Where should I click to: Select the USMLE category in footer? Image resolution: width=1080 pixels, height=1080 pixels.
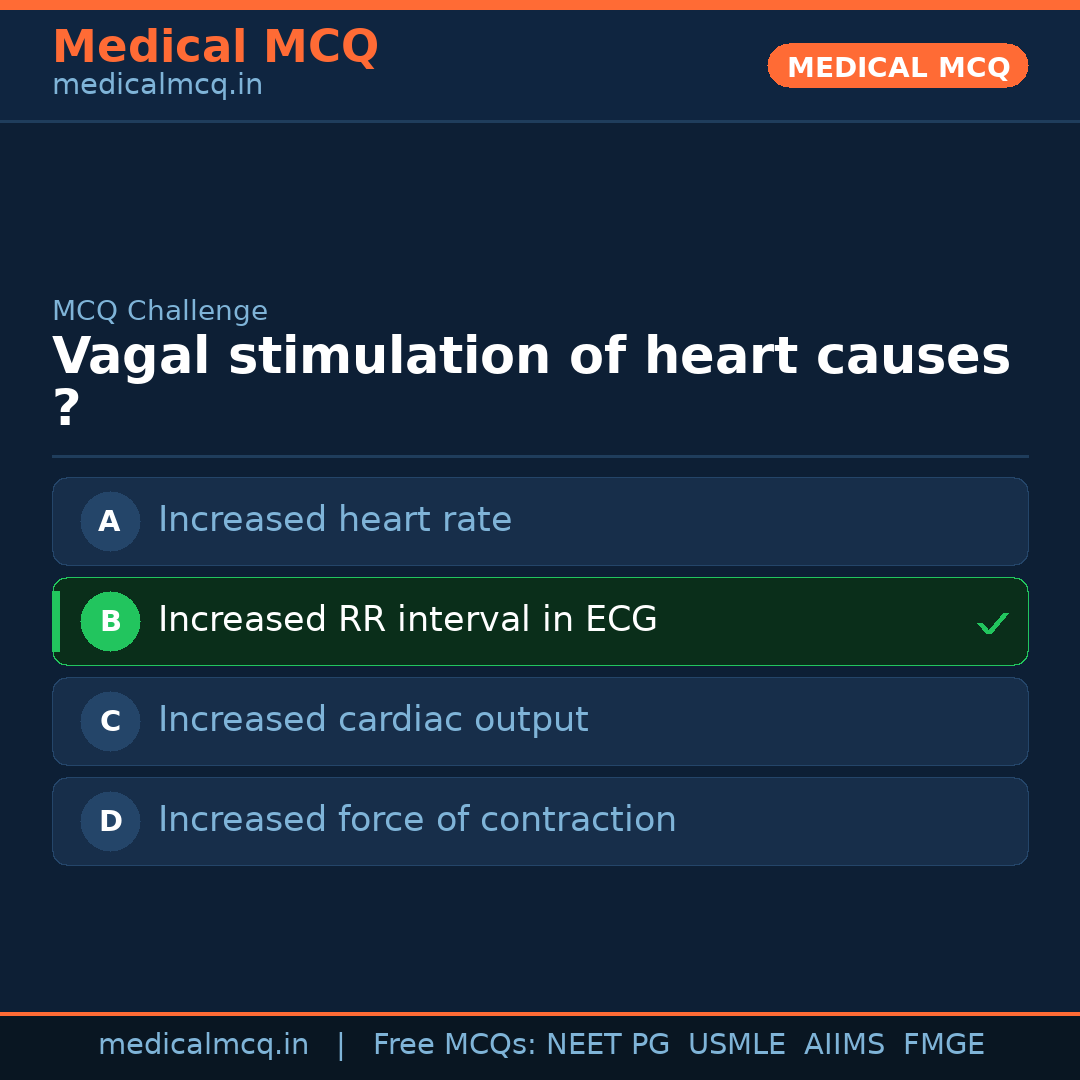pos(737,1044)
